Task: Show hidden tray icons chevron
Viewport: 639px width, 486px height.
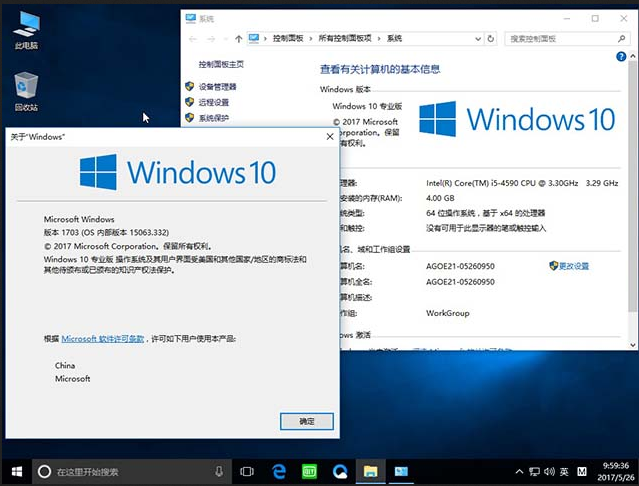Action: (x=519, y=472)
